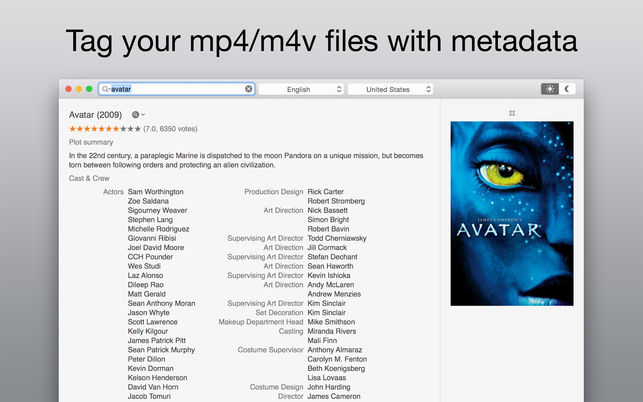The image size is (643, 402).
Task: Select actor Sigourney Weaver
Action: pyautogui.click(x=157, y=210)
